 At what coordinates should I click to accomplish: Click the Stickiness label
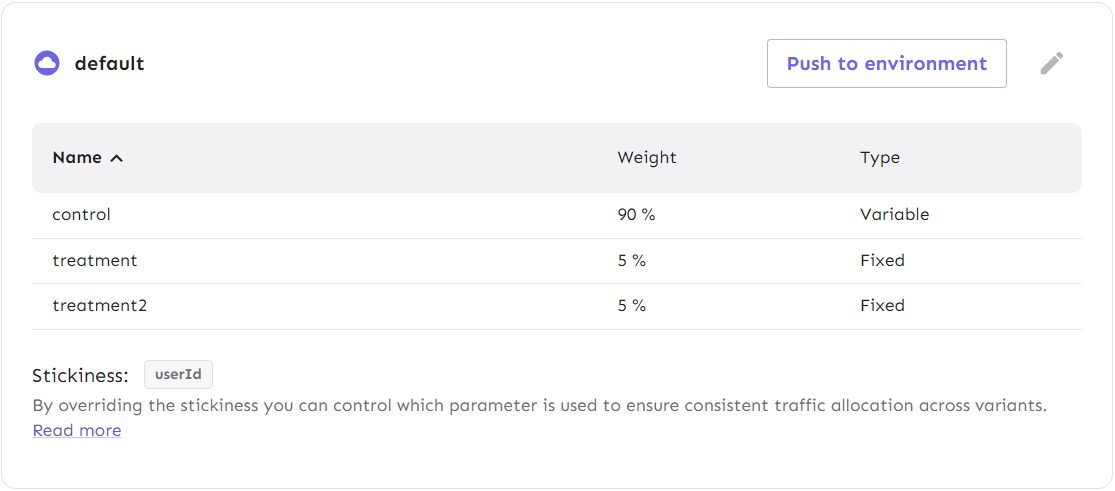tap(80, 375)
